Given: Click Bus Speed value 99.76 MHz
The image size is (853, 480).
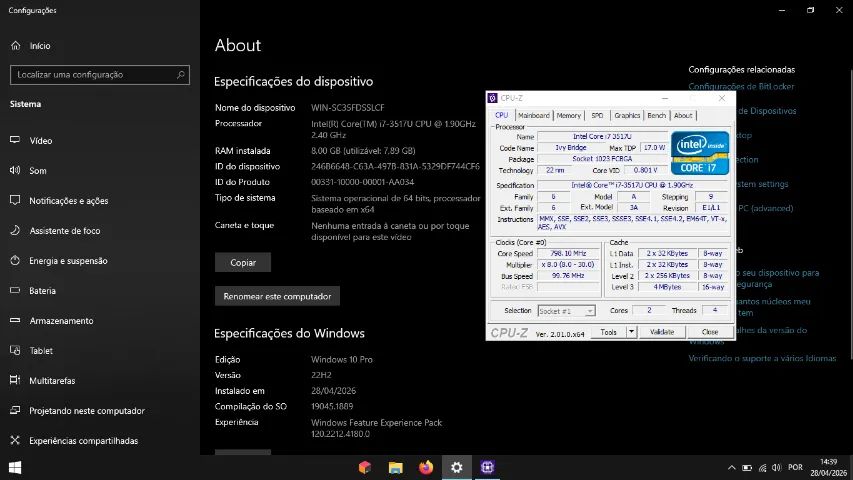Looking at the screenshot, I should coord(568,275).
